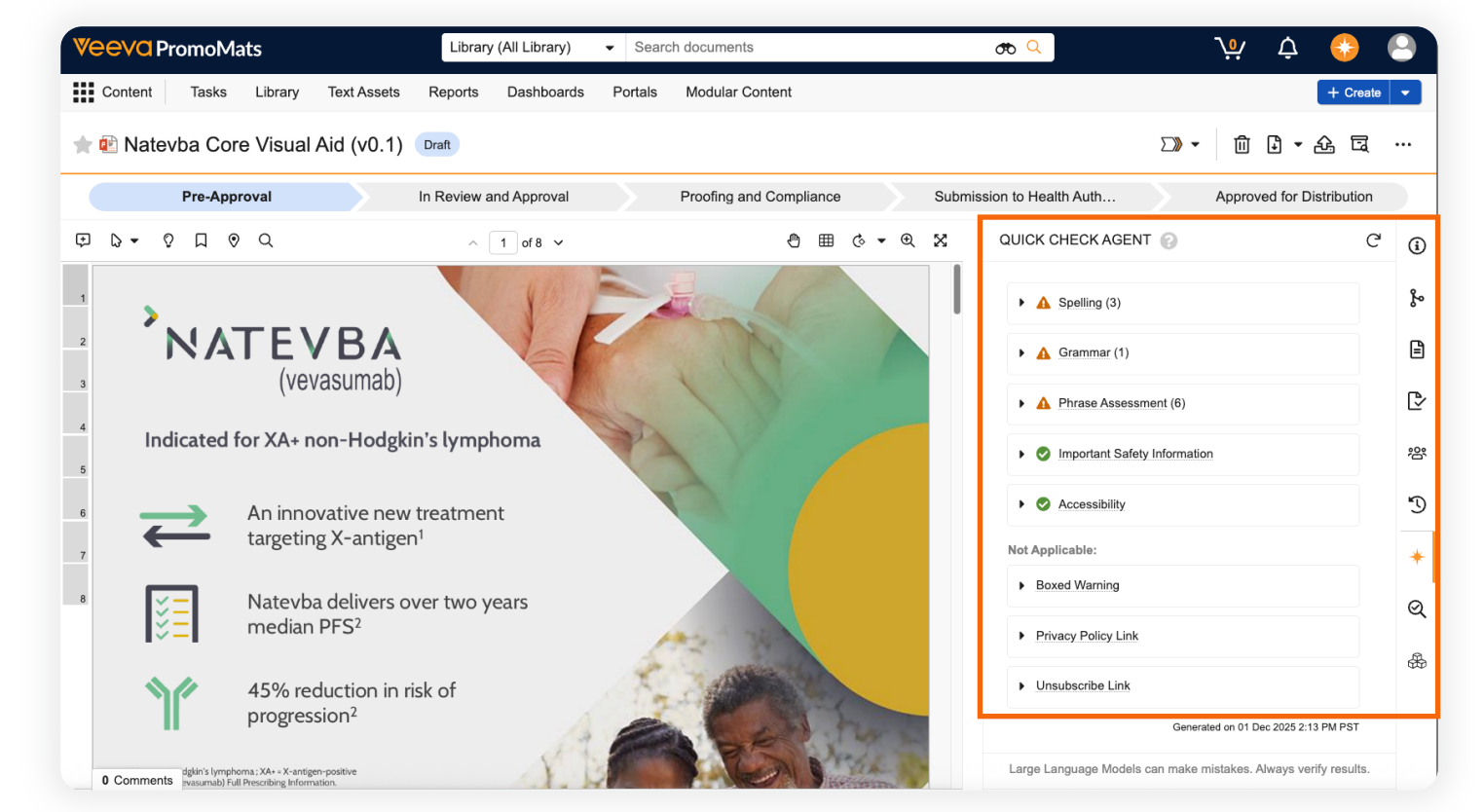Click the Create button
Screen dimensions: 1484x812
coord(1354,92)
